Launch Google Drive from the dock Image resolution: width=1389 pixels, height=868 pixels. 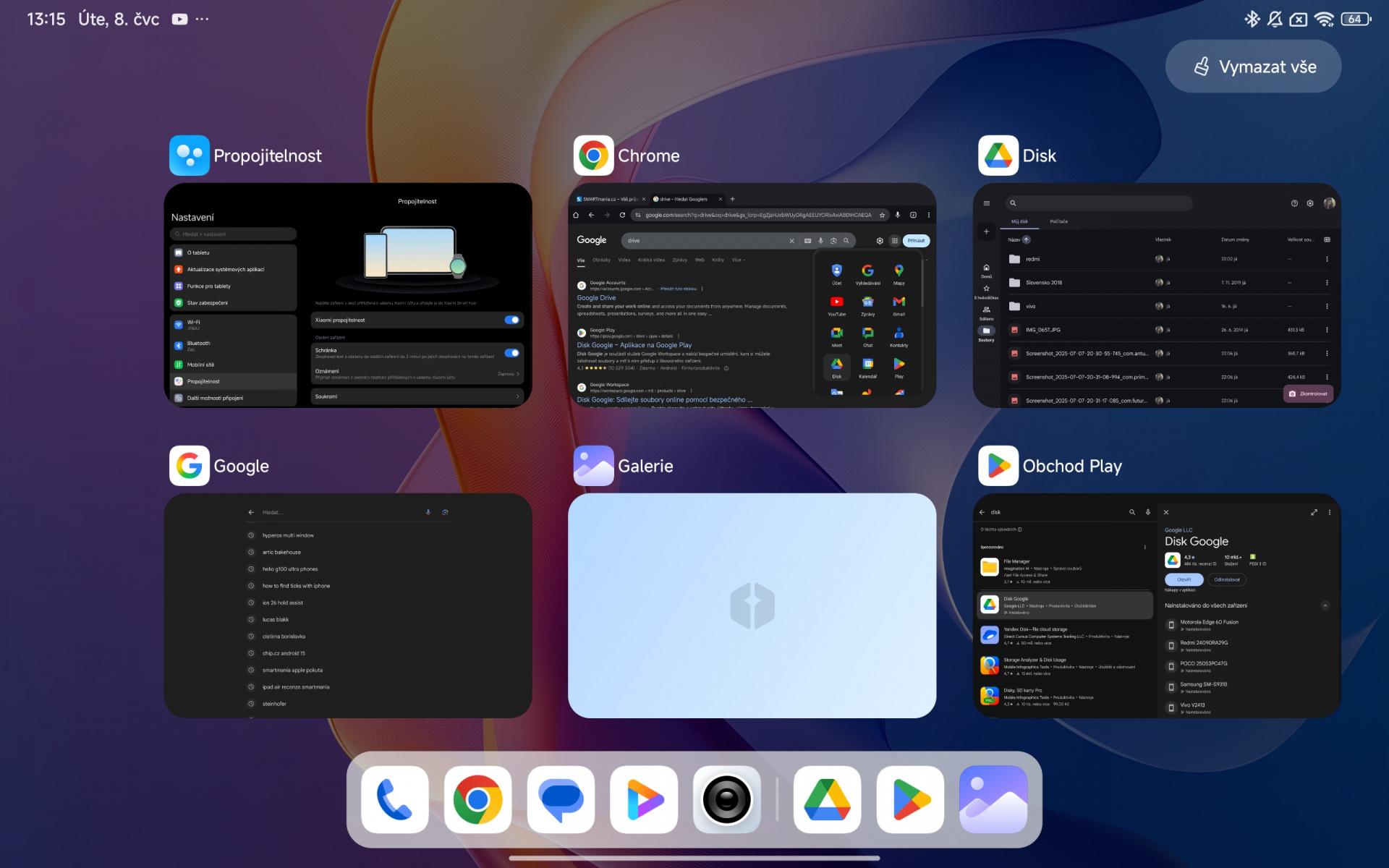coord(828,799)
